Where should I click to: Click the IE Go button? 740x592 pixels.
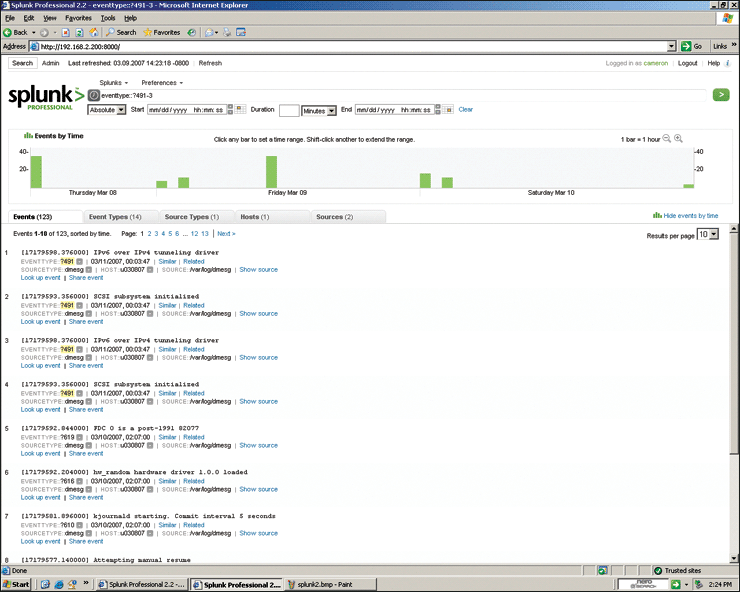point(691,46)
